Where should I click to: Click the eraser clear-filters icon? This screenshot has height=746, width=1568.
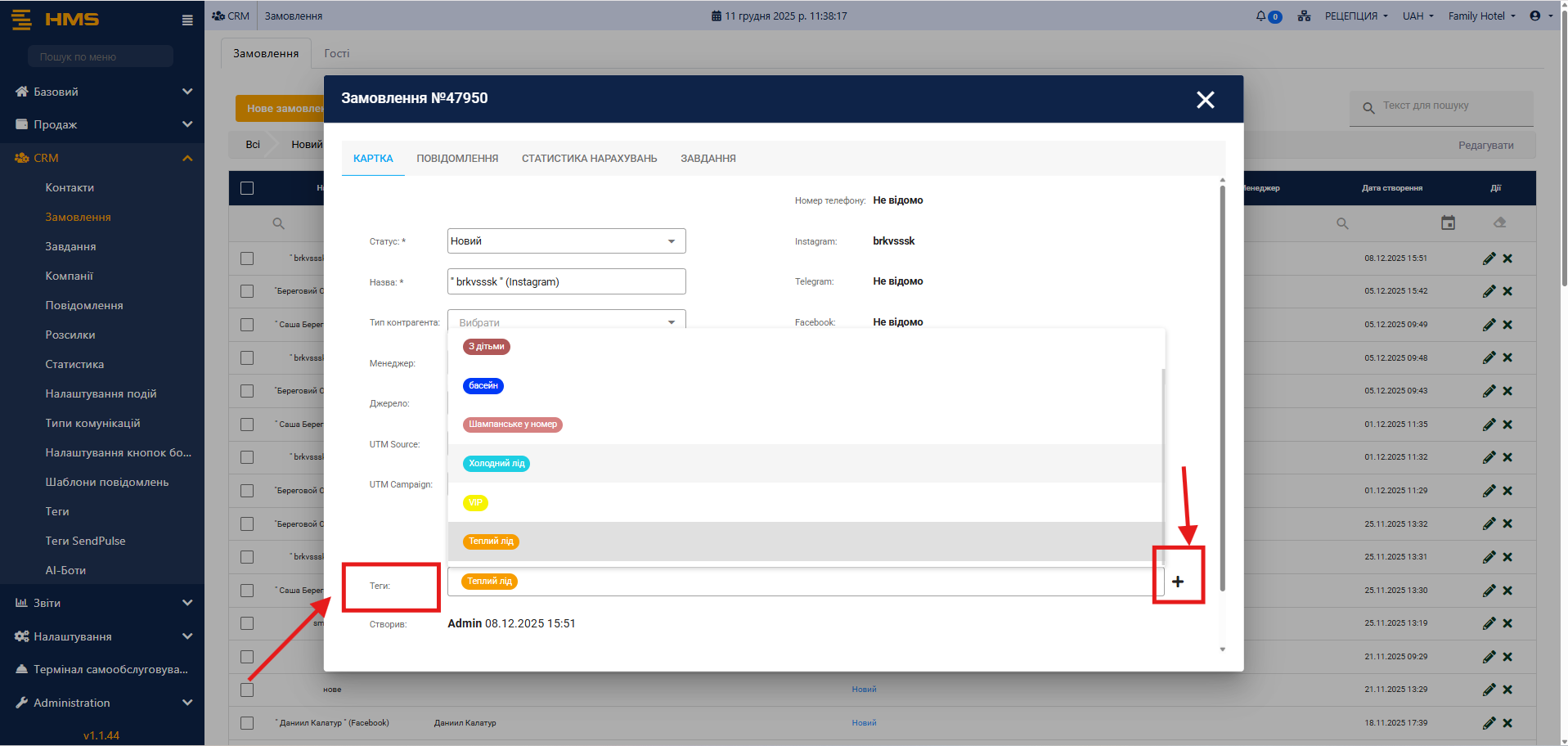pos(1499,223)
